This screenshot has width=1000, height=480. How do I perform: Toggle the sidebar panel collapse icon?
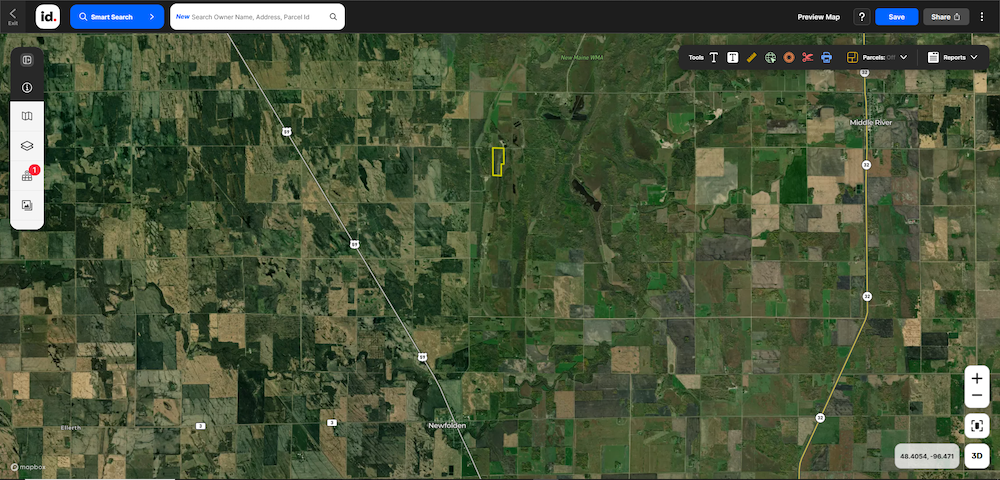(x=27, y=60)
